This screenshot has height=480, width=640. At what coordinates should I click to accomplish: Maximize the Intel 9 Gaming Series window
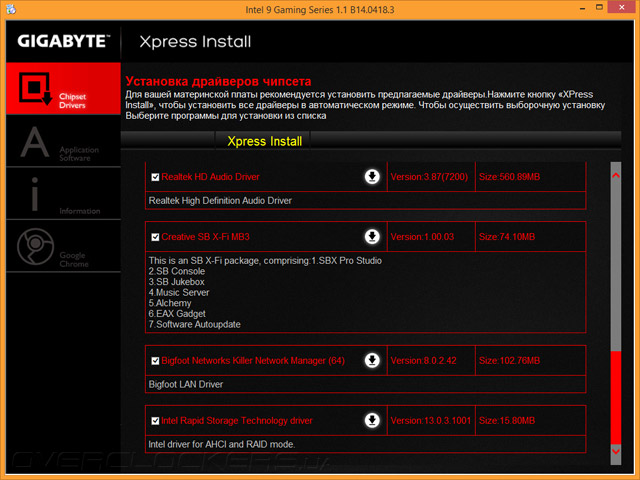click(x=599, y=7)
